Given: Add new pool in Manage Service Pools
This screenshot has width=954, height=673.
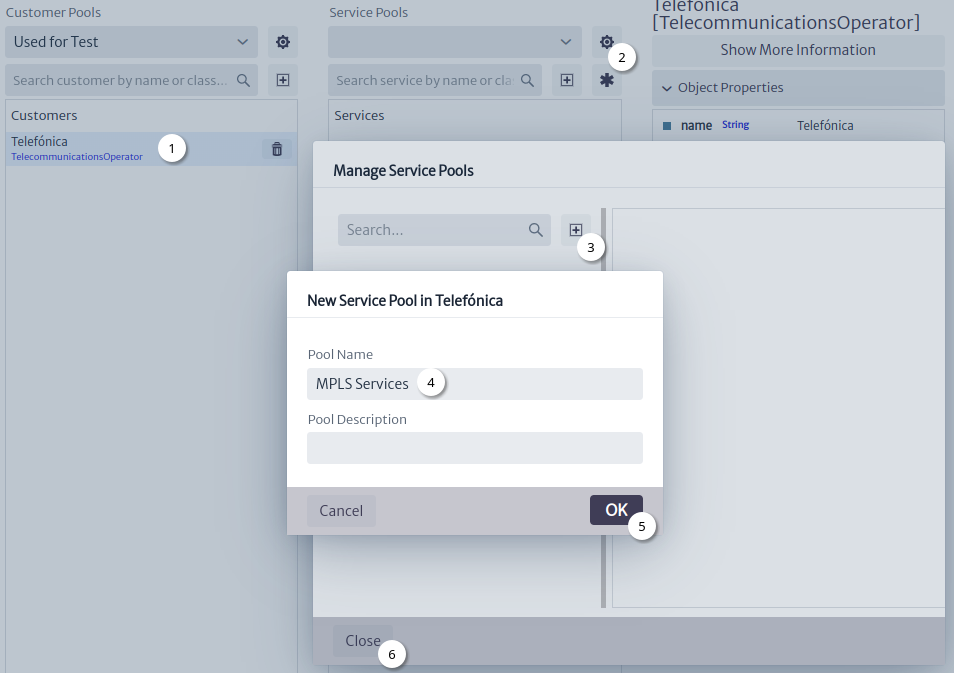Looking at the screenshot, I should click(576, 230).
